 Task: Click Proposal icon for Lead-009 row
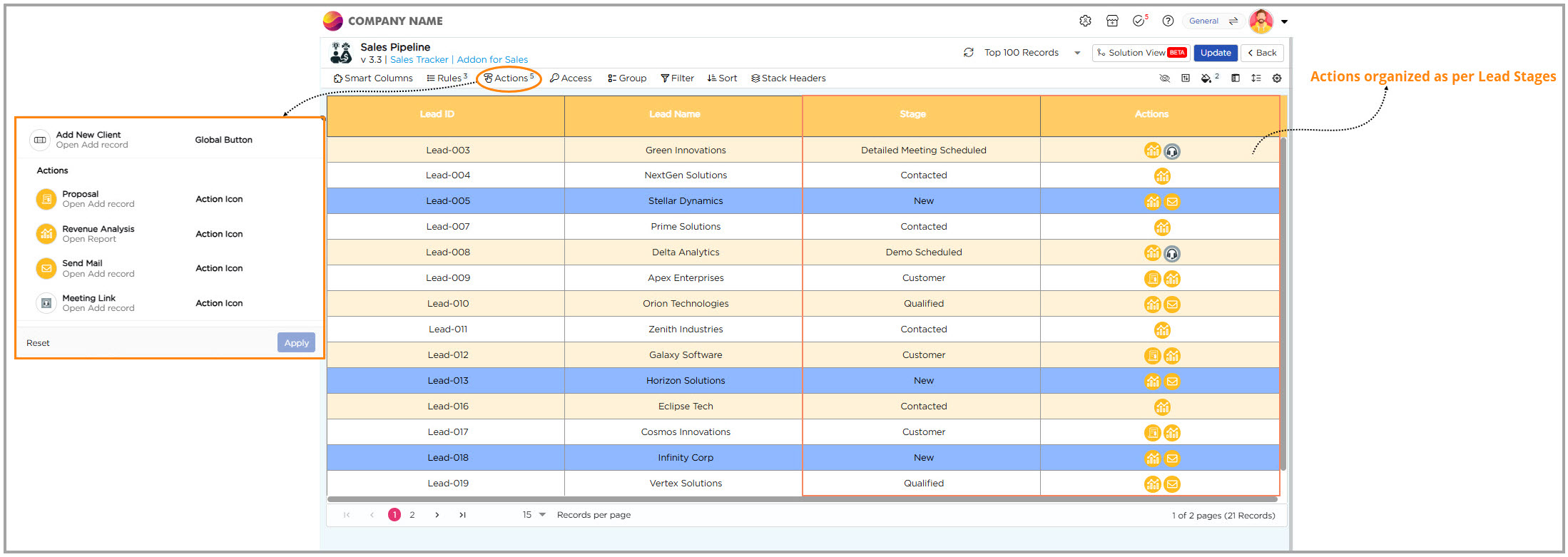pos(1152,279)
